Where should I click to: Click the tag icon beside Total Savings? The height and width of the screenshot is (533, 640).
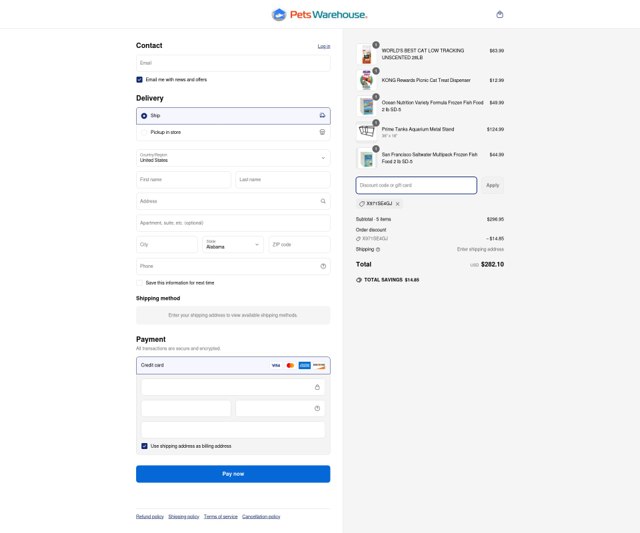[359, 280]
